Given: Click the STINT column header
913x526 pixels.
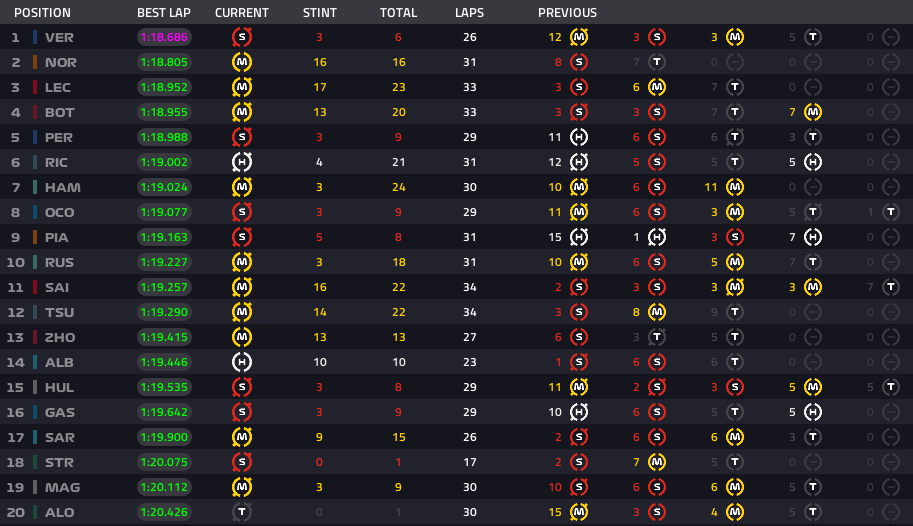Looking at the screenshot, I should (320, 12).
